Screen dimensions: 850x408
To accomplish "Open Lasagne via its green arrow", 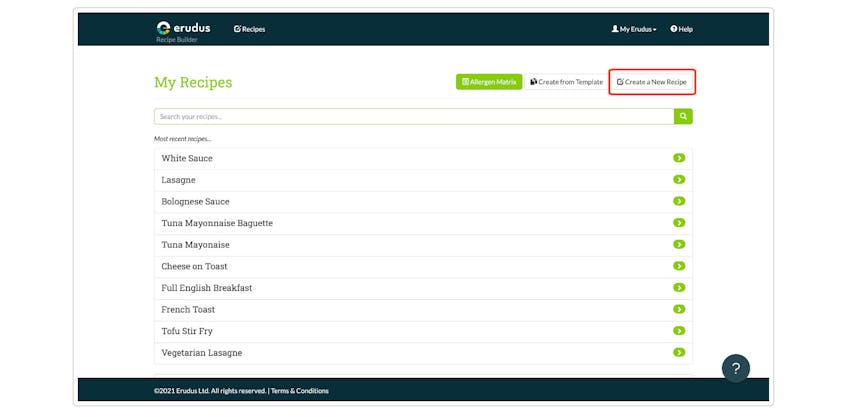I will tap(679, 179).
